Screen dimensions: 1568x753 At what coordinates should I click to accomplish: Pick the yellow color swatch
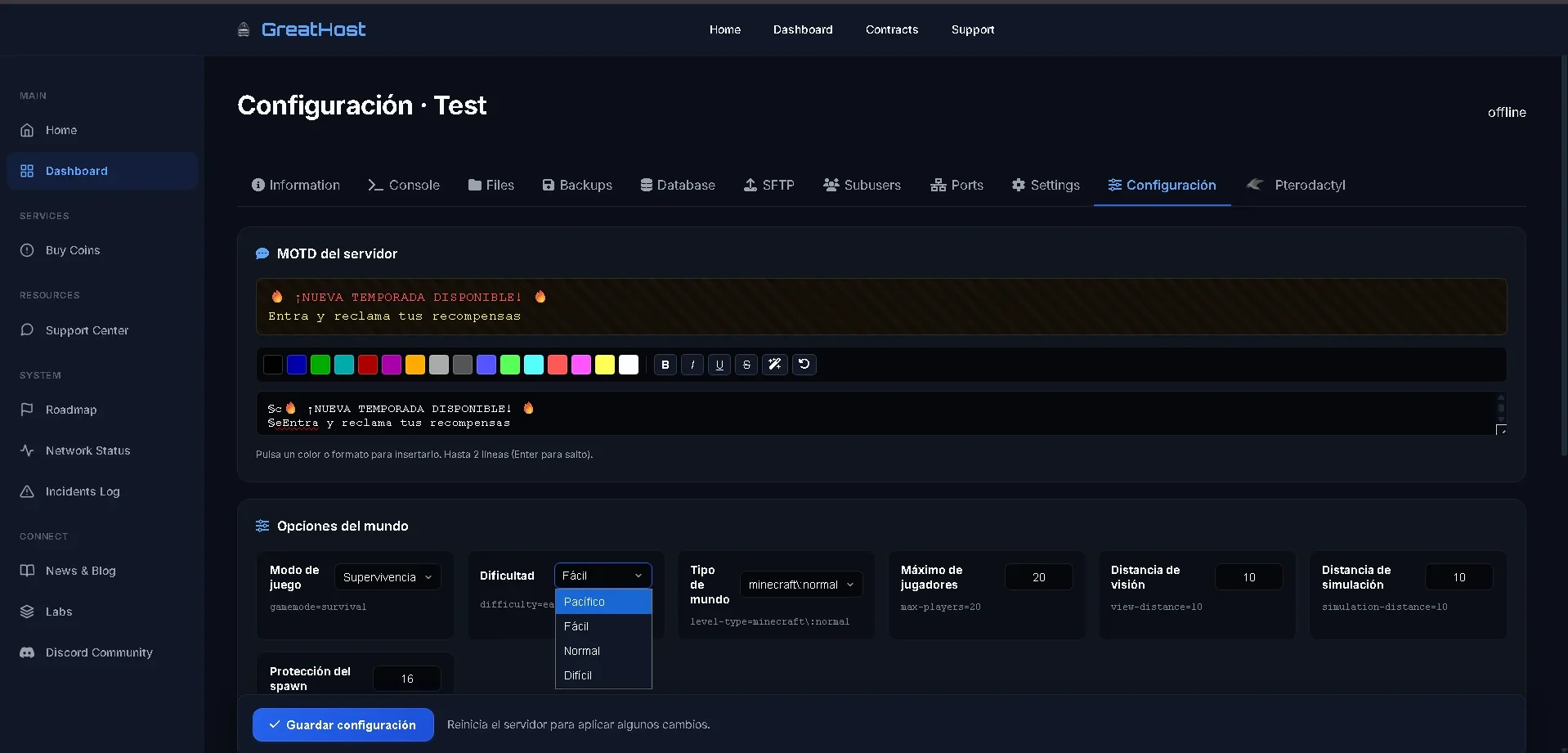[x=605, y=365]
